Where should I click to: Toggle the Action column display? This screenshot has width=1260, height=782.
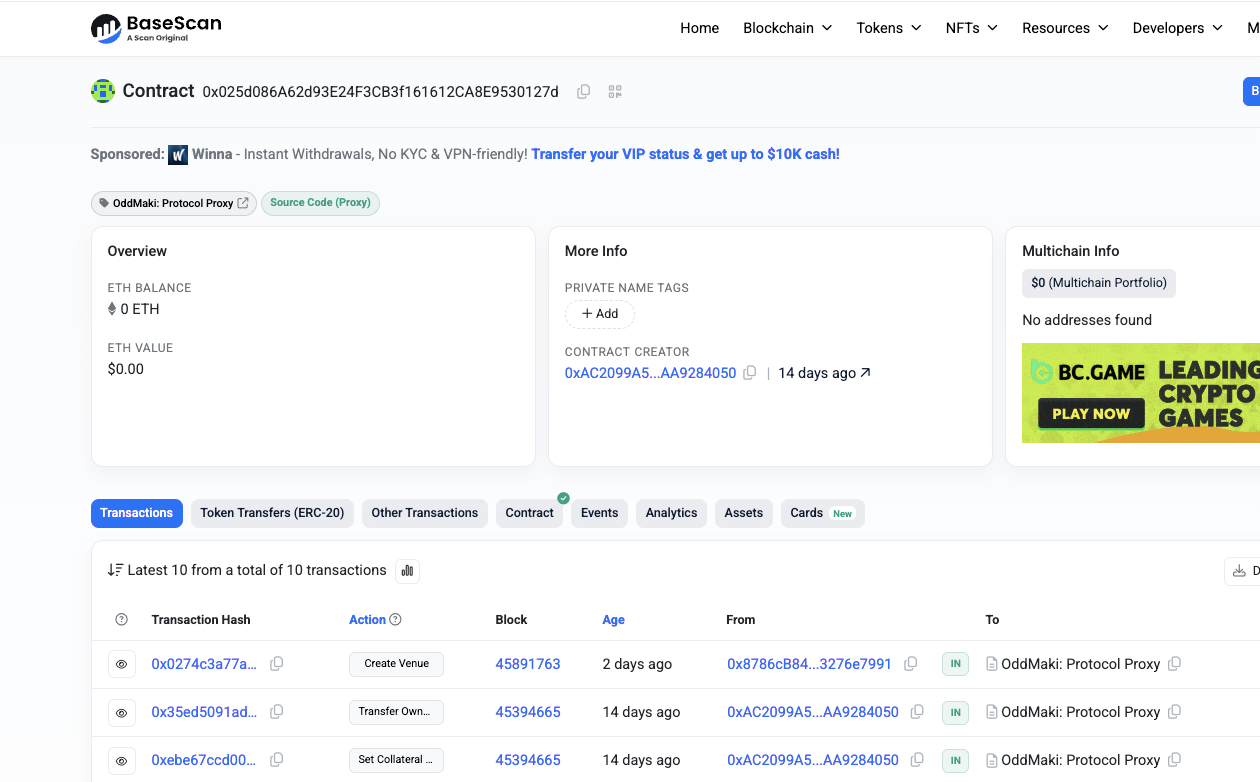(x=367, y=620)
